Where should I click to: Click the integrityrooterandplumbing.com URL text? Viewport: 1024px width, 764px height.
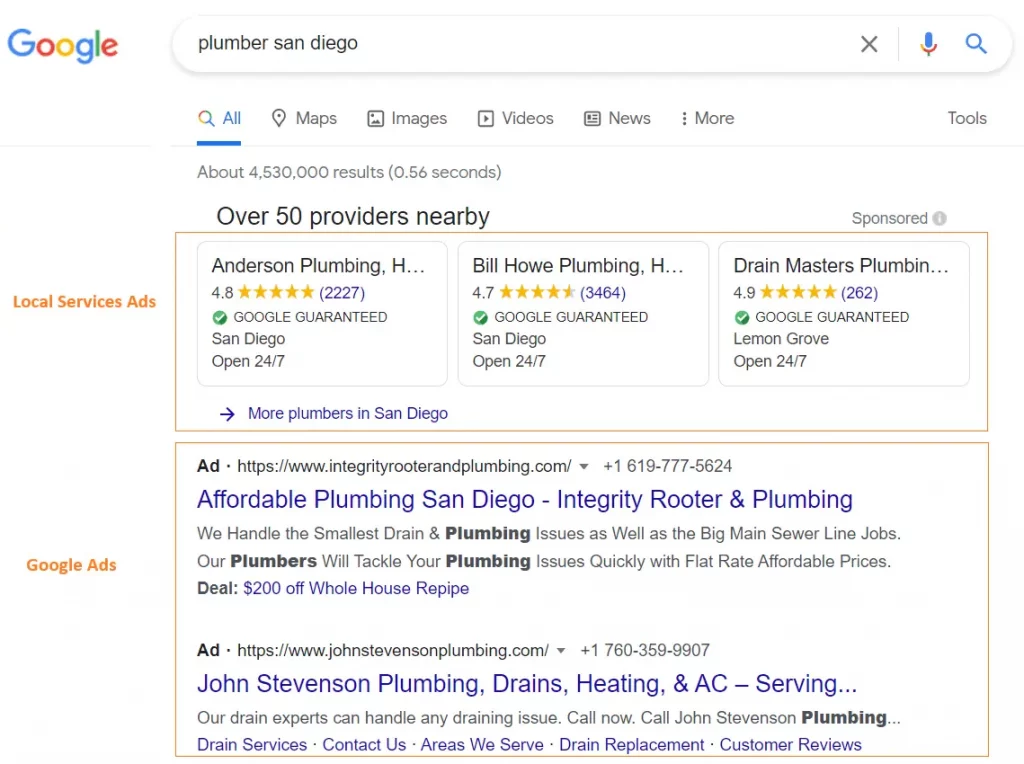point(404,466)
